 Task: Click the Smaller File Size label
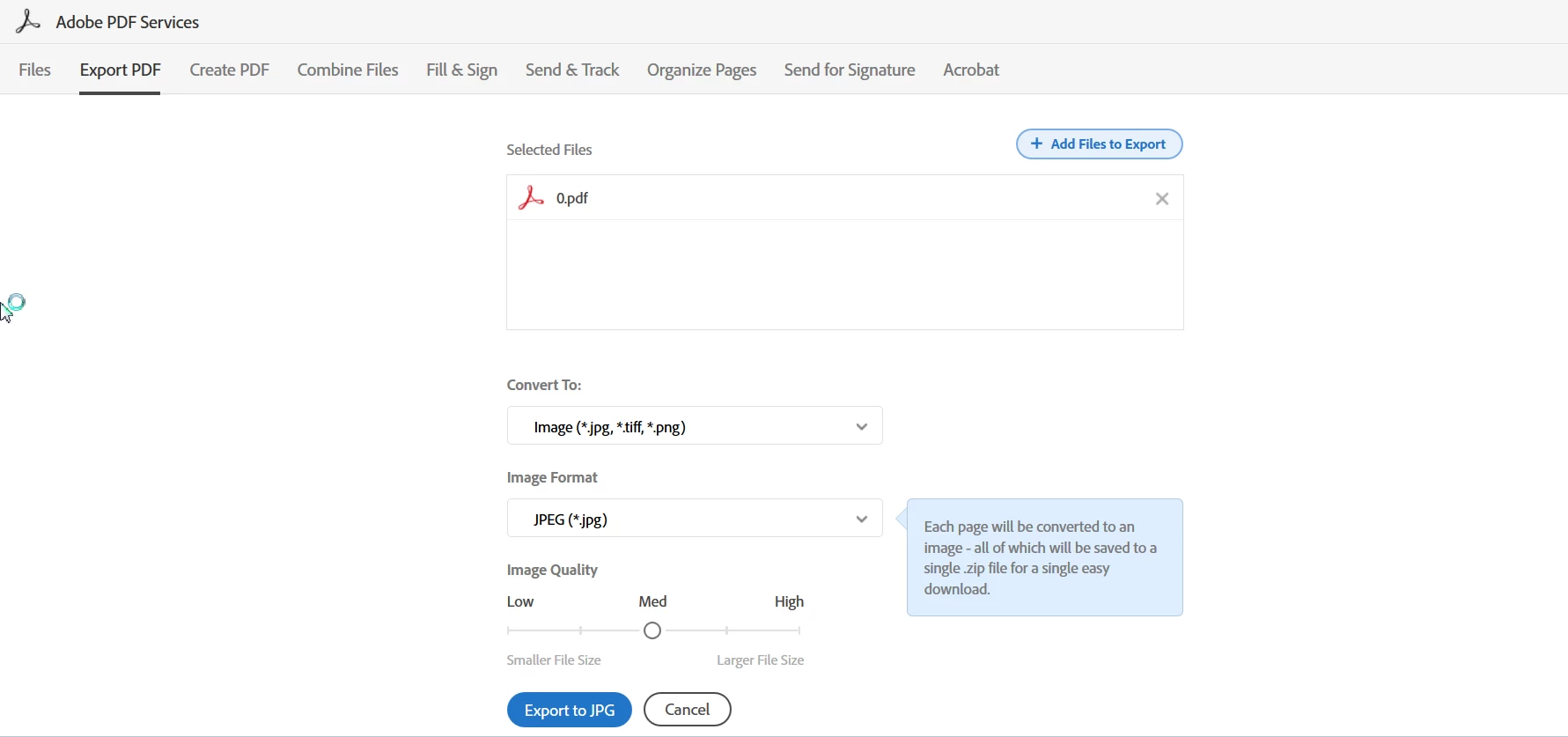tap(555, 660)
